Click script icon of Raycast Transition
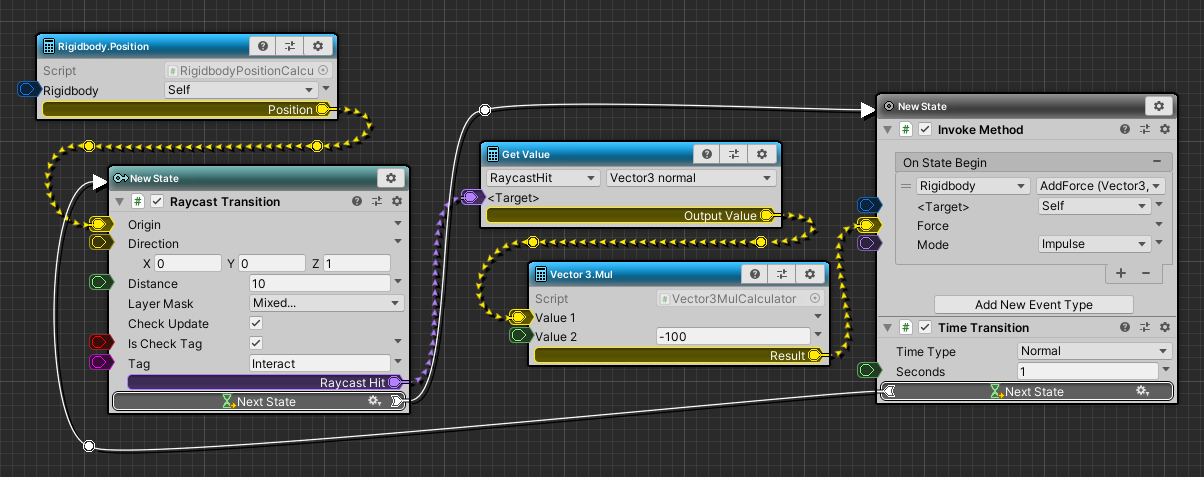The width and height of the screenshot is (1204, 477). (139, 201)
